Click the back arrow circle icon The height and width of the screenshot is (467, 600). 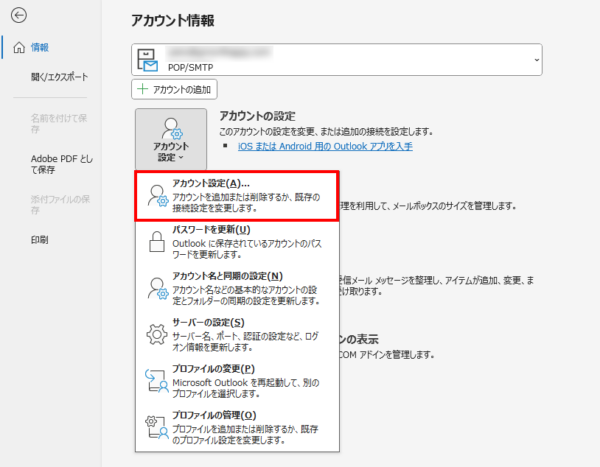coord(18,16)
